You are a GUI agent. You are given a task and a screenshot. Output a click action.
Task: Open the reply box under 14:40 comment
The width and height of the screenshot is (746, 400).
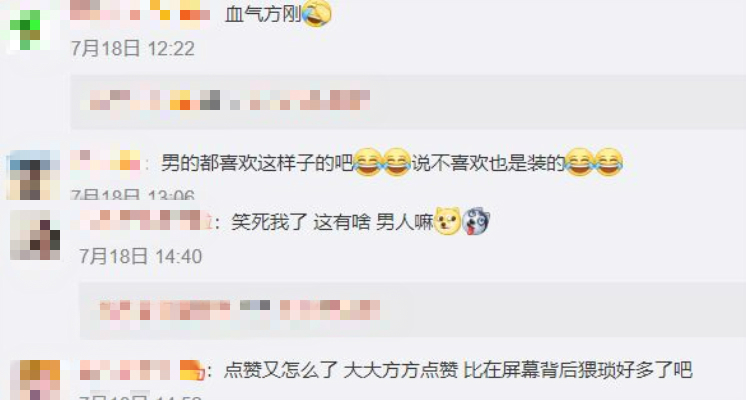tap(412, 310)
